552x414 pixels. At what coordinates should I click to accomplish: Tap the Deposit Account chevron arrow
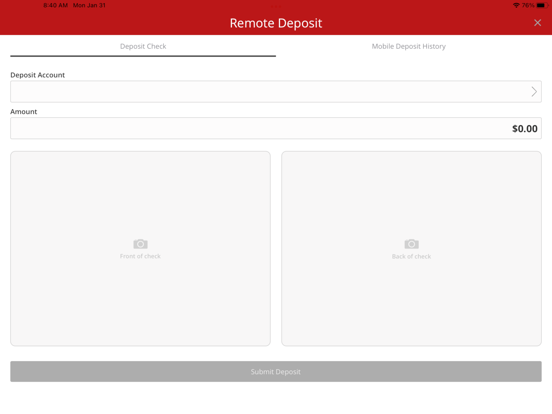534,92
